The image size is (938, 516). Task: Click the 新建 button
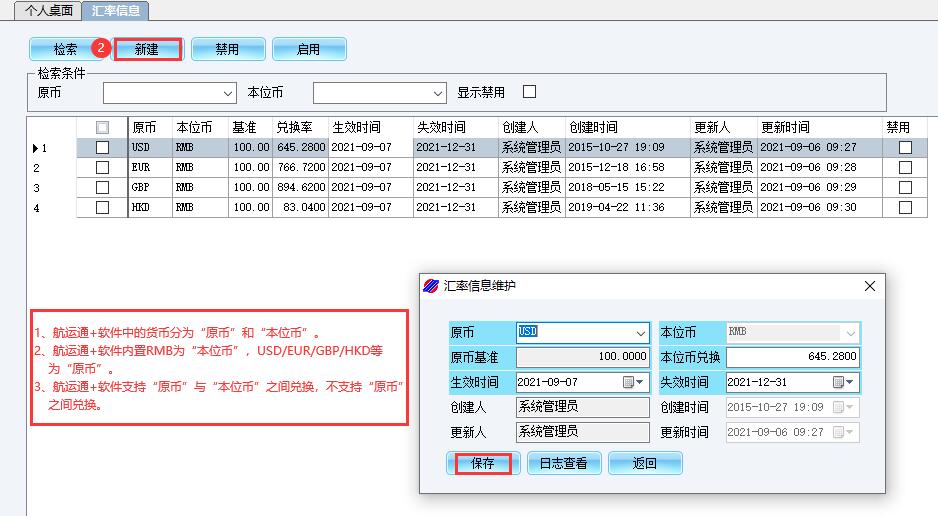[x=147, y=49]
